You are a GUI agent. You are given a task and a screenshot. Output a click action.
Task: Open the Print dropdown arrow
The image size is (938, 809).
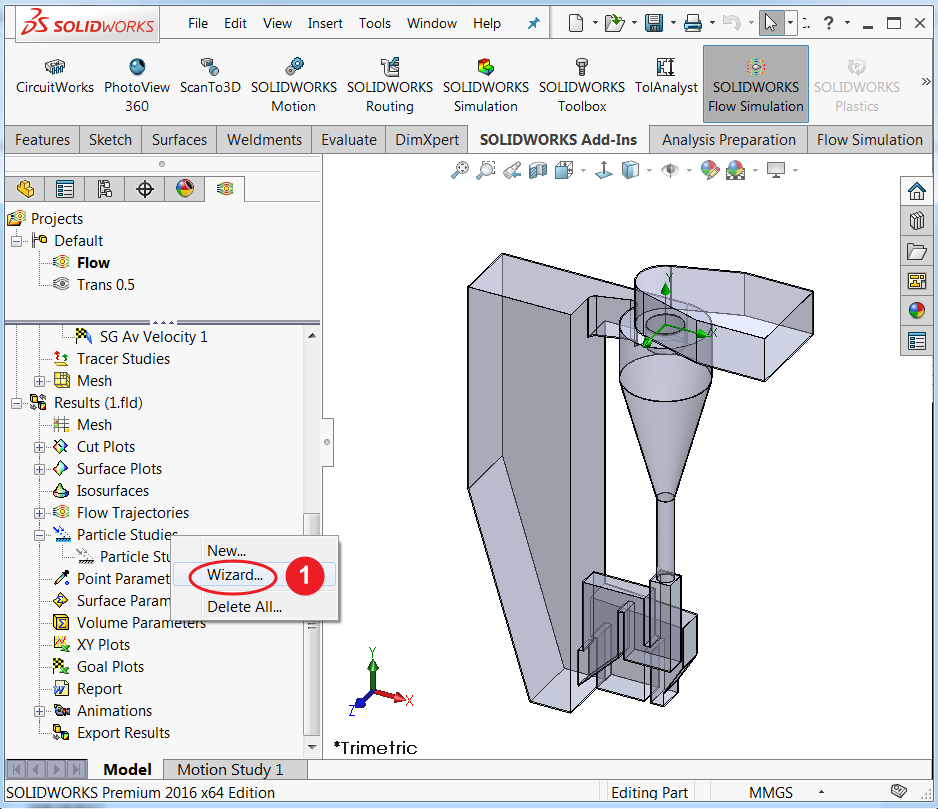(x=712, y=23)
